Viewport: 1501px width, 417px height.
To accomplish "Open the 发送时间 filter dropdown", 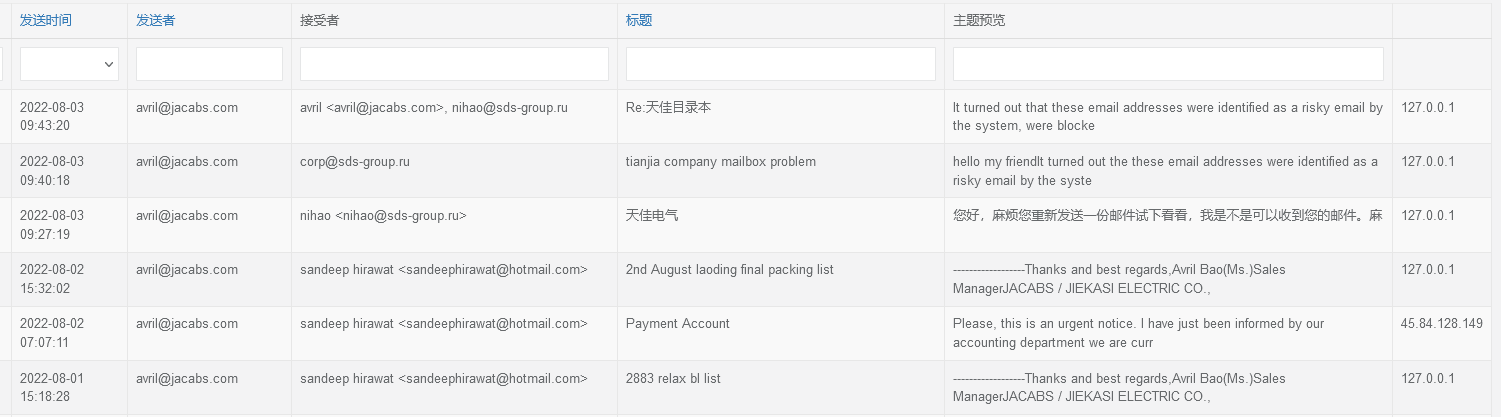I will pos(69,64).
